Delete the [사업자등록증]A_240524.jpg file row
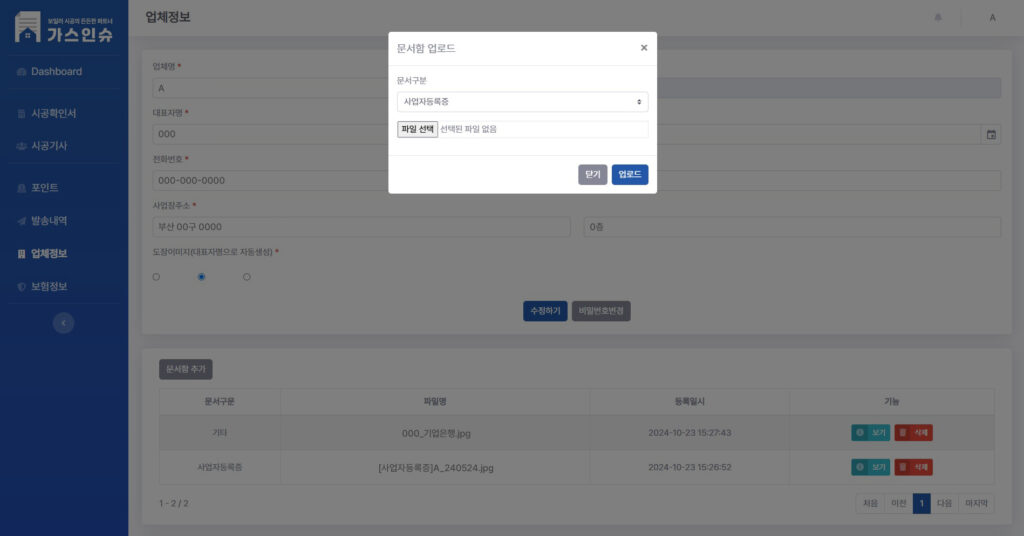The height and width of the screenshot is (536, 1024). [913, 467]
